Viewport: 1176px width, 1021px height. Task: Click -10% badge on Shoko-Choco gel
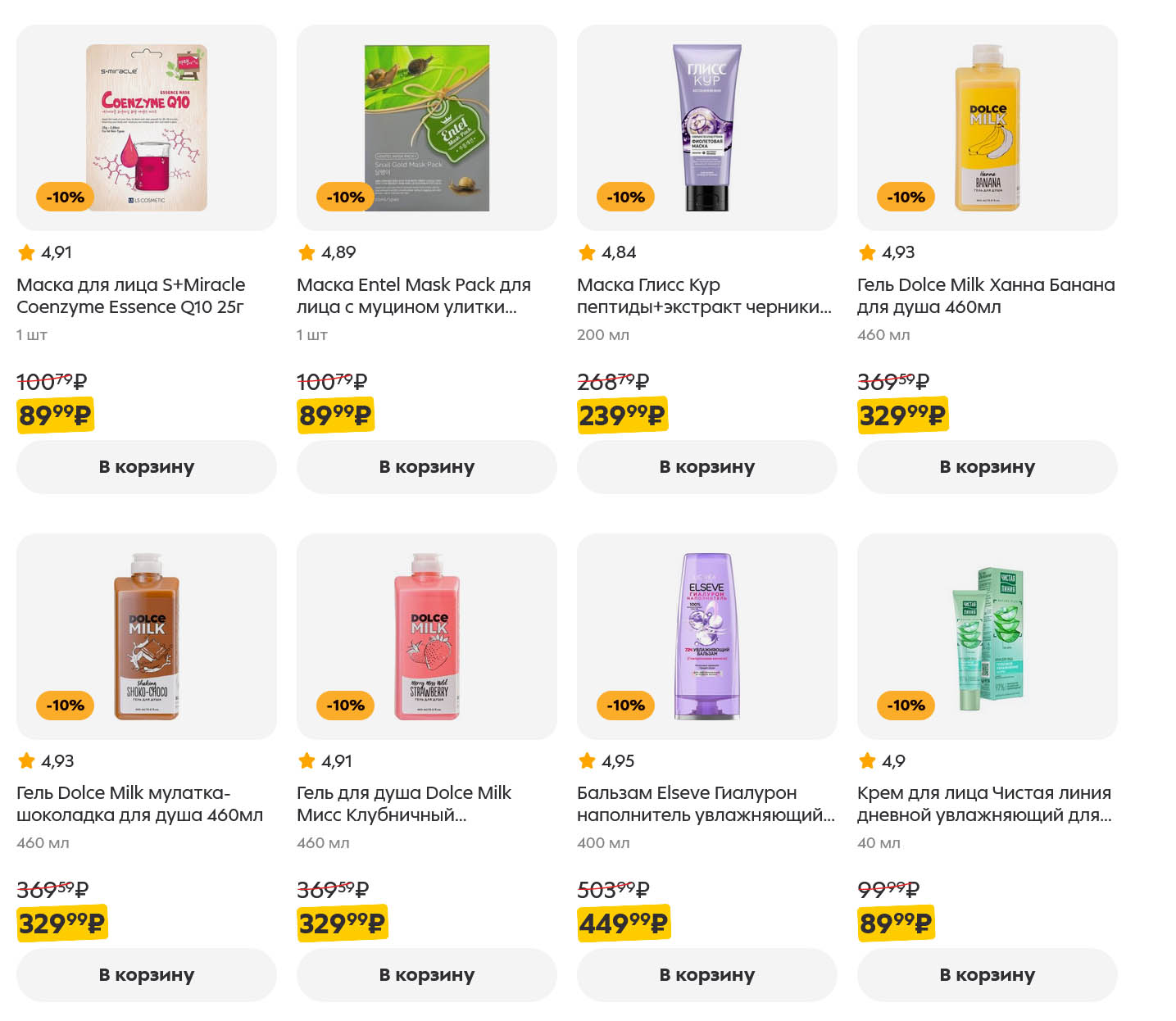point(66,706)
